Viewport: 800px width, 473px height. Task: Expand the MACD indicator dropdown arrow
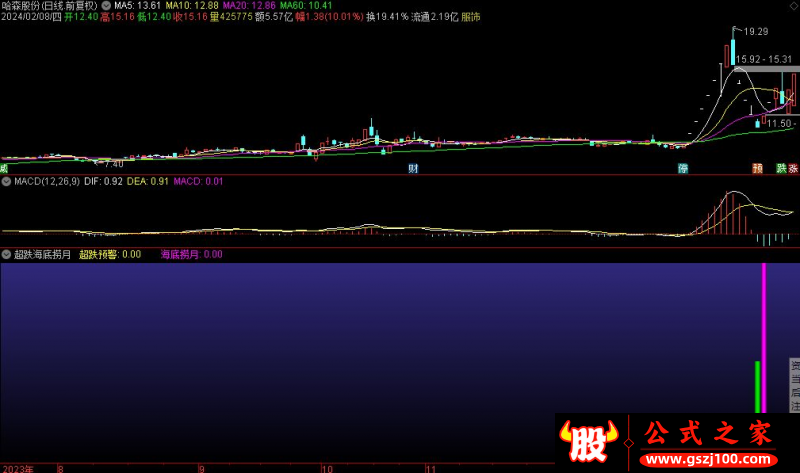point(6,182)
